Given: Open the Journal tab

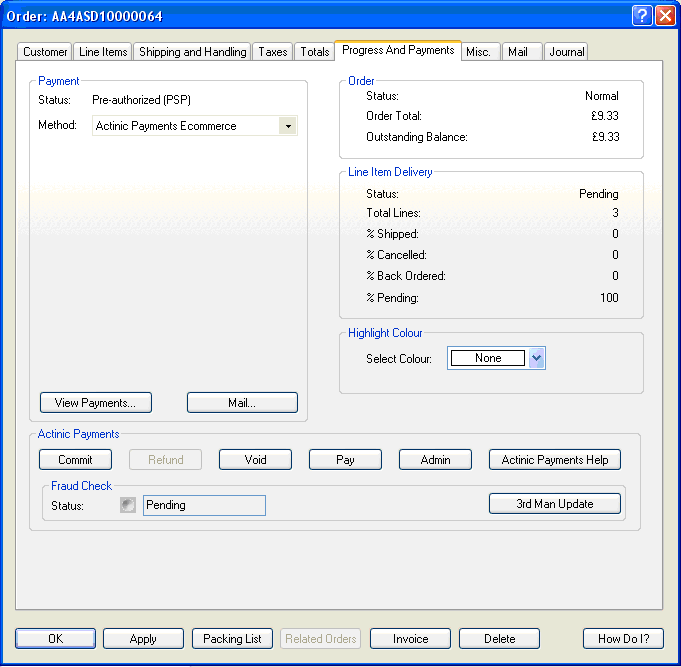Looking at the screenshot, I should click(566, 52).
